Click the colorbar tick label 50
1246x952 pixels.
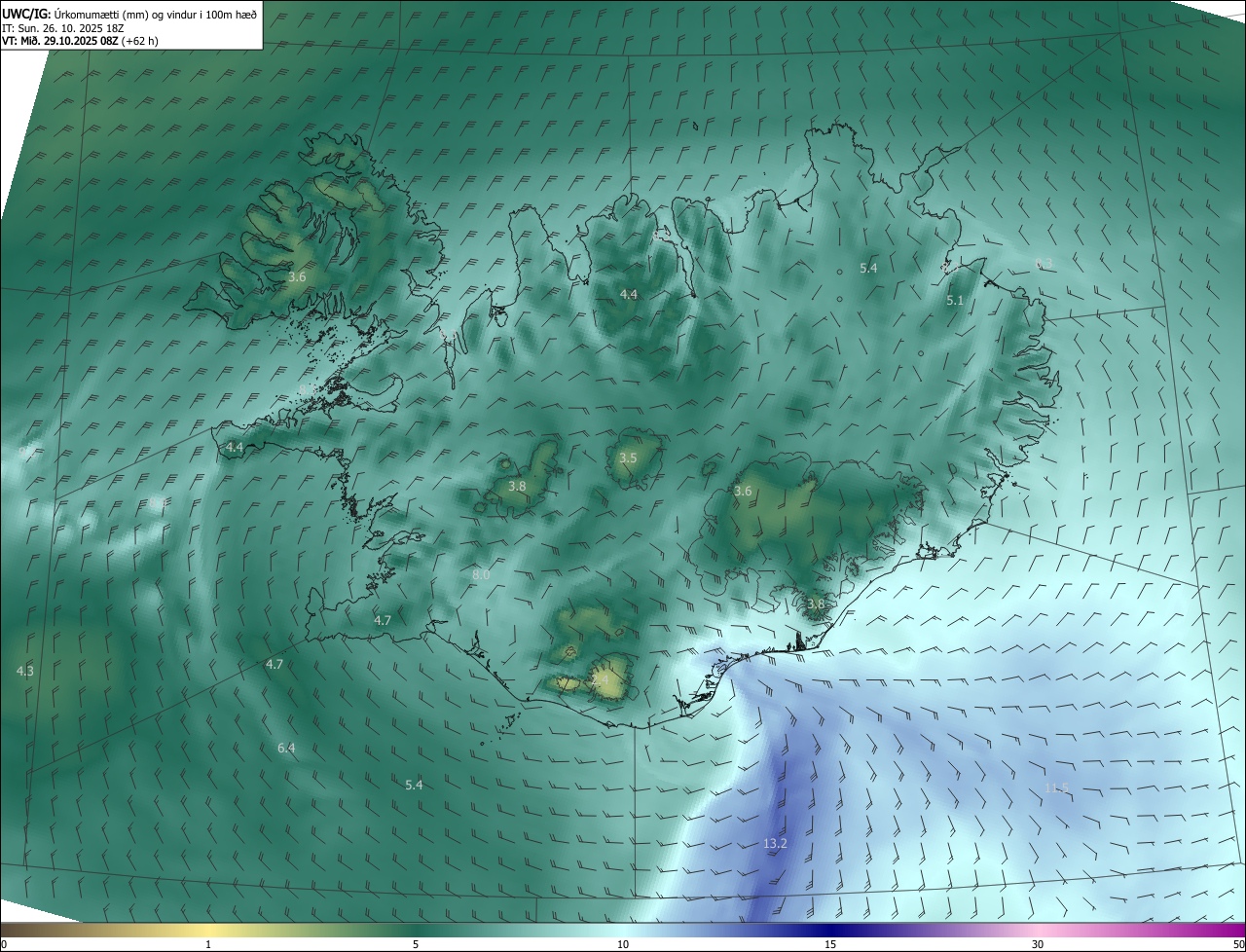pyautogui.click(x=1238, y=944)
